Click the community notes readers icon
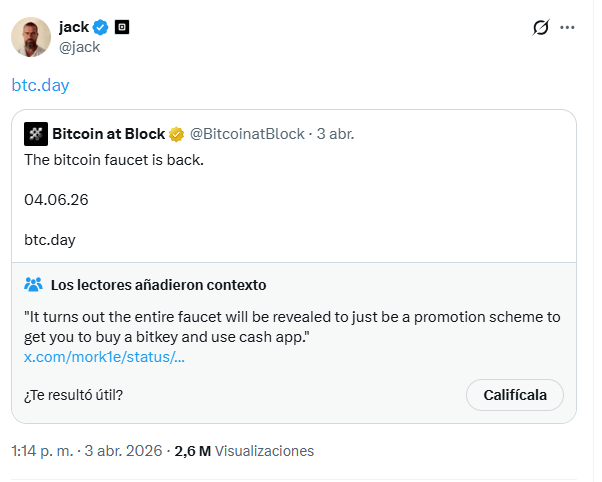 (33, 285)
